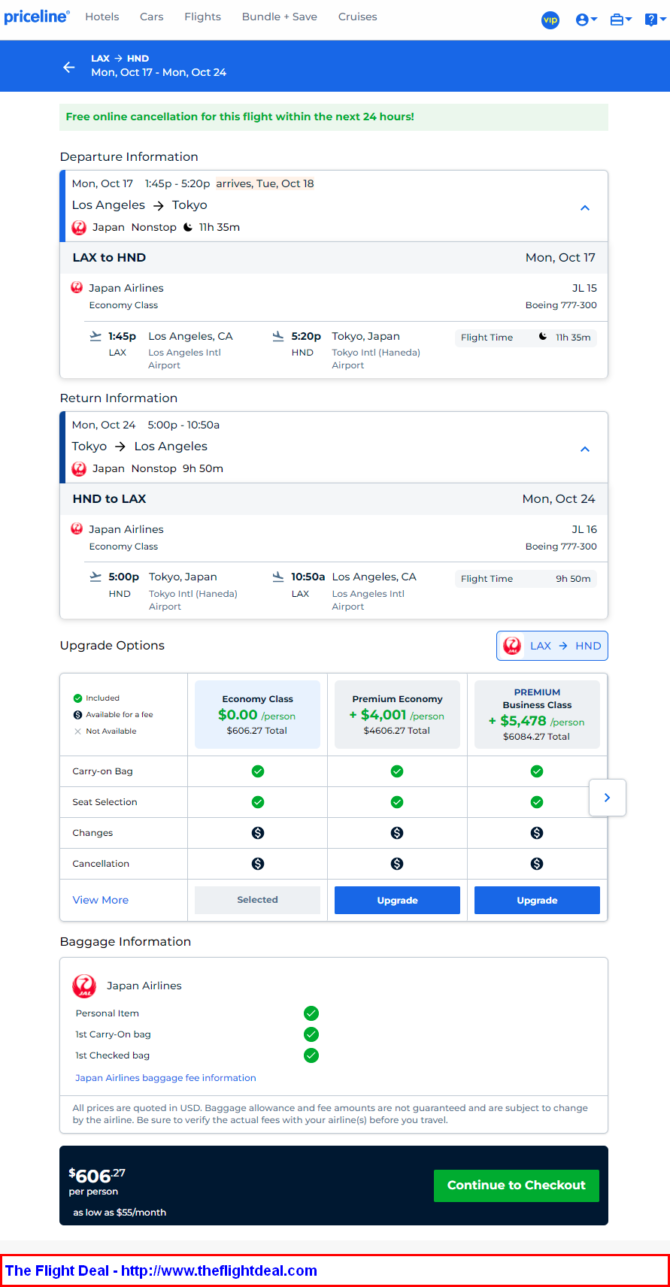The image size is (670, 1287).
Task: Click Economy Seat Selection checkmark
Action: tap(257, 802)
